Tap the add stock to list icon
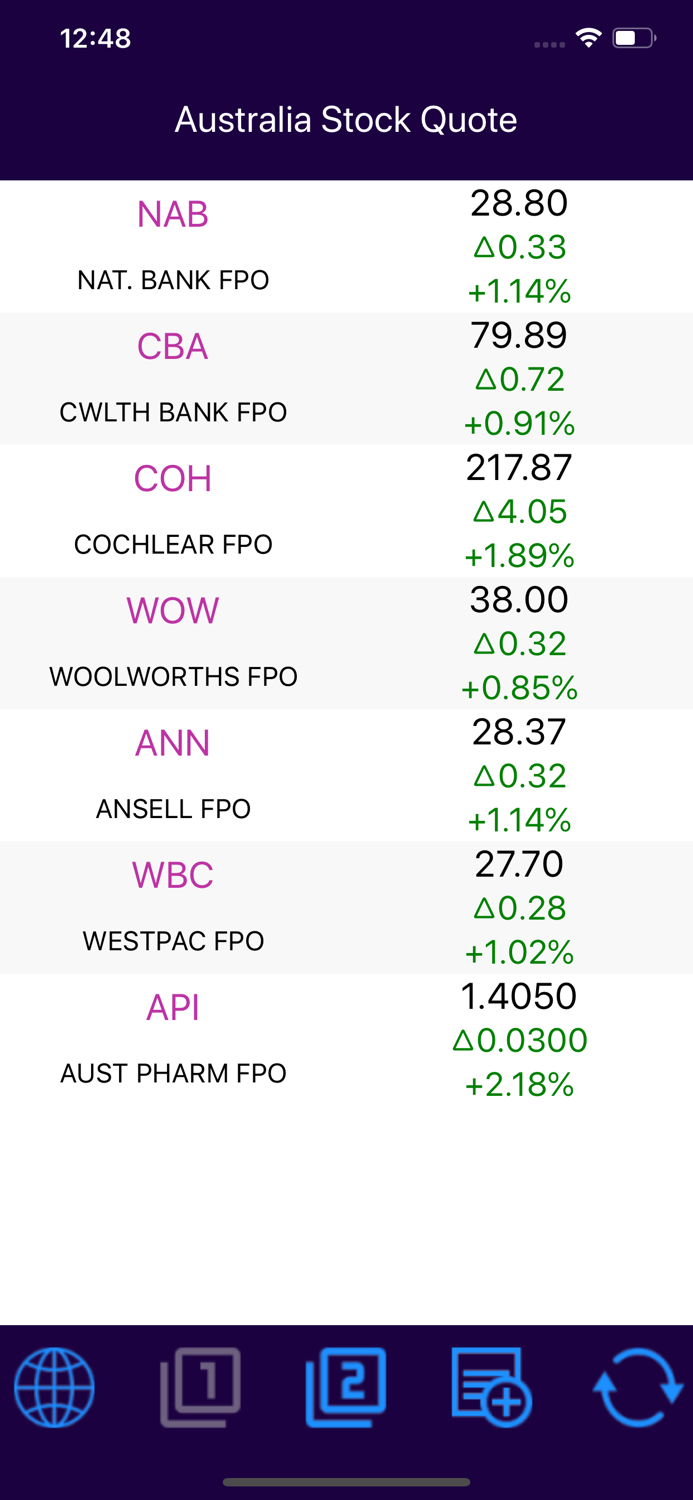Screen dimensions: 693x1500 [x=492, y=1387]
